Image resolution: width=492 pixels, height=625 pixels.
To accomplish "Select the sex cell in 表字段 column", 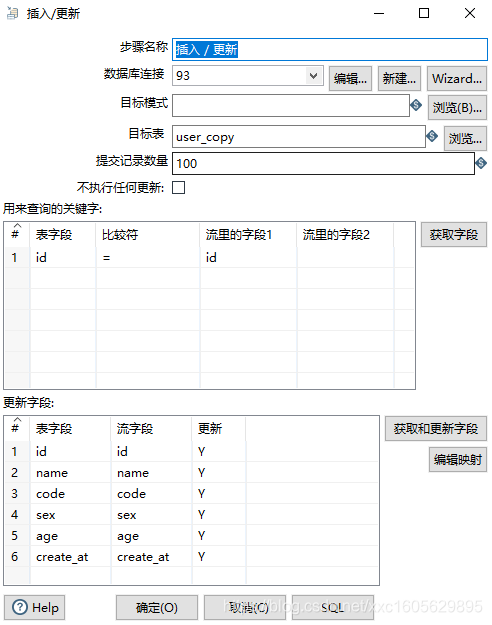I will pos(70,515).
